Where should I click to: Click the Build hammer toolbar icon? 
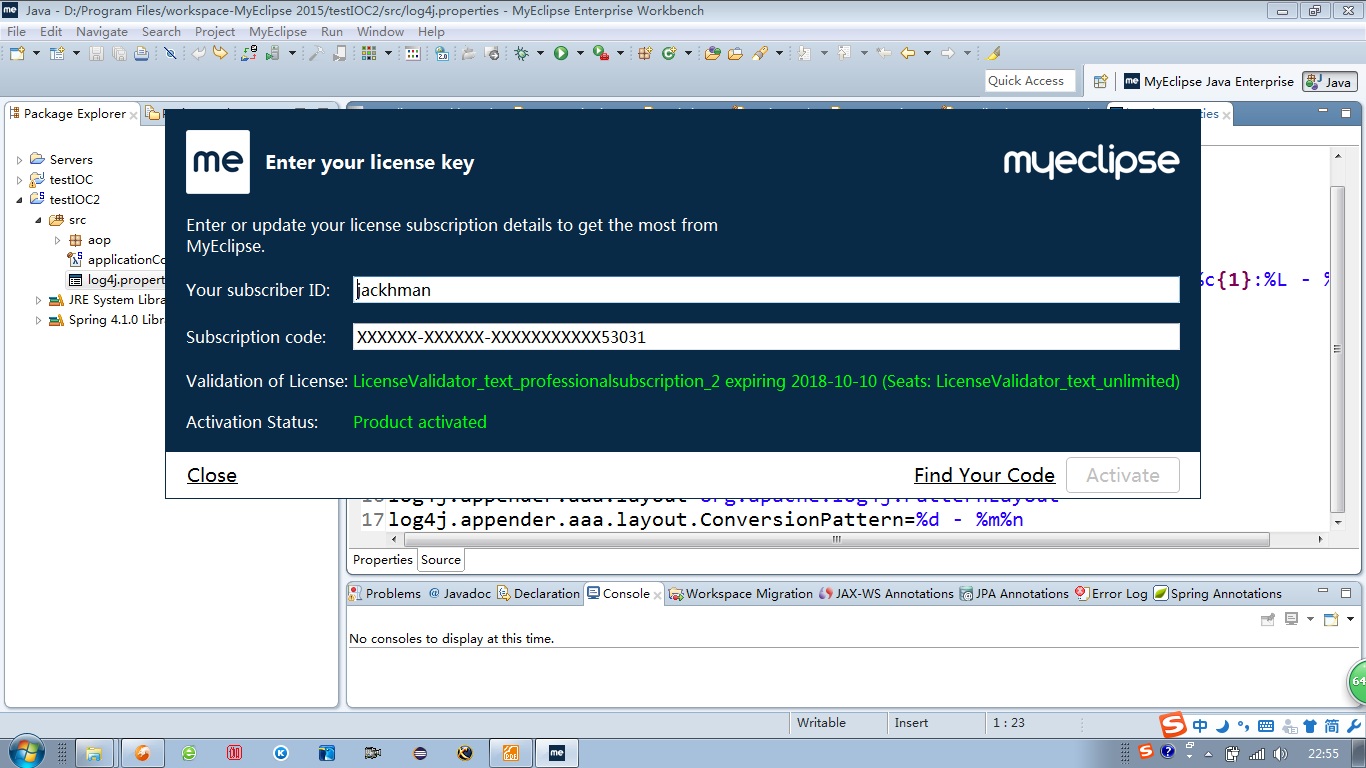pyautogui.click(x=315, y=53)
